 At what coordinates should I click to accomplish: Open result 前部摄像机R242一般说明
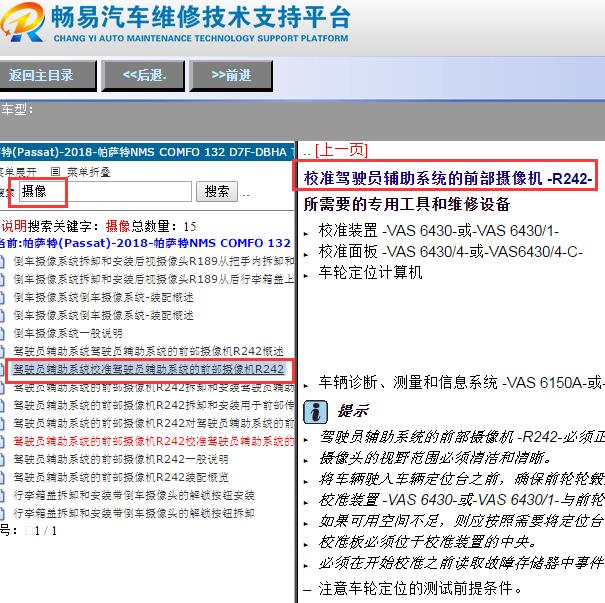[x=121, y=459]
